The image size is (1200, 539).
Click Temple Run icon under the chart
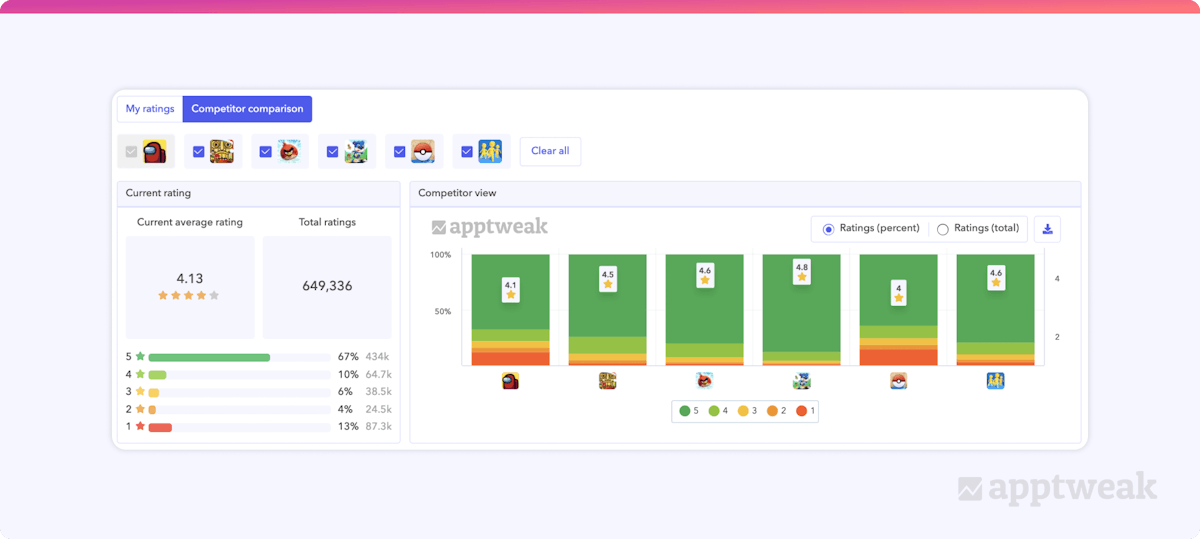(x=607, y=381)
